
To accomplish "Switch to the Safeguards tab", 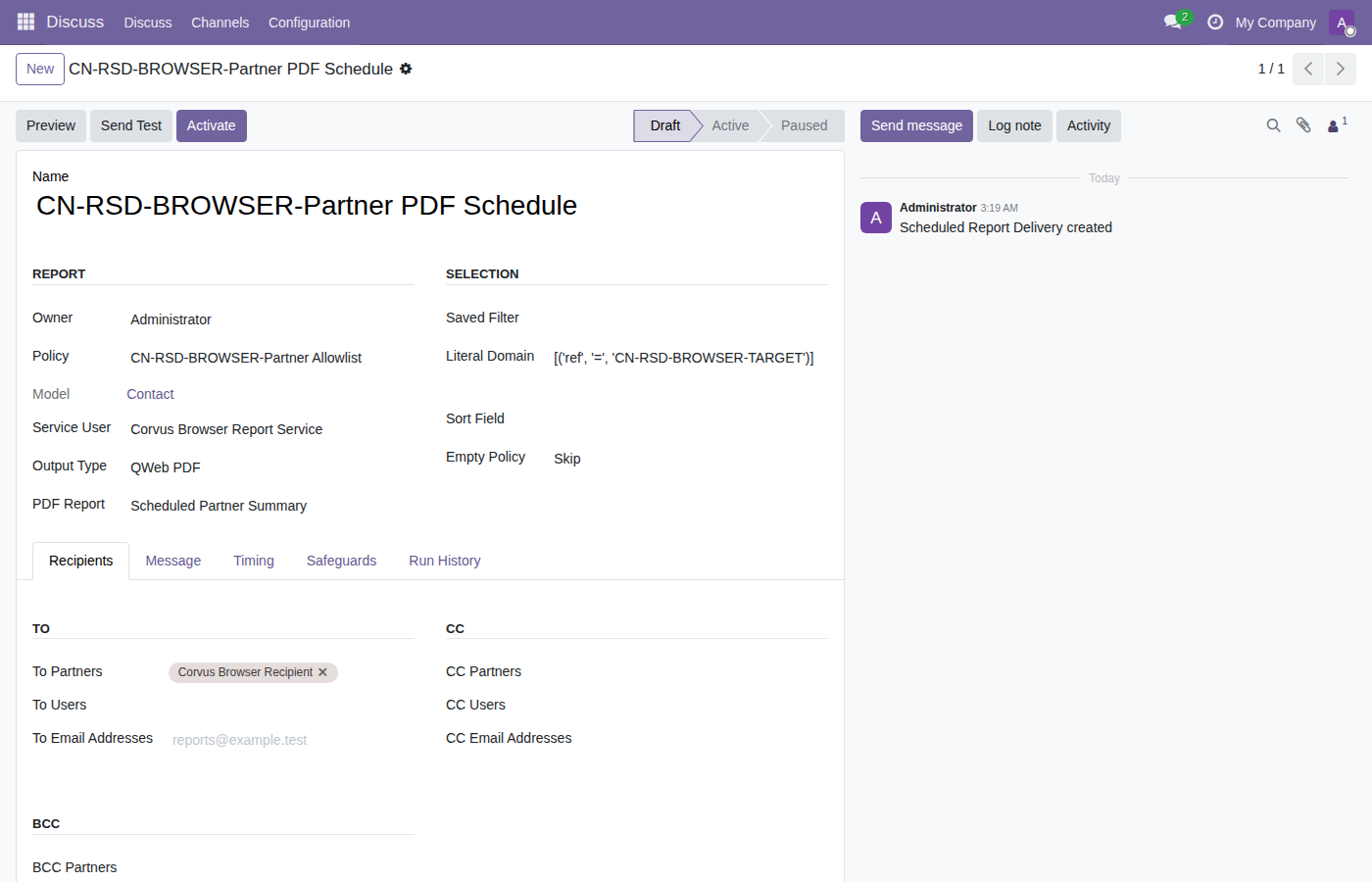I will click(341, 561).
